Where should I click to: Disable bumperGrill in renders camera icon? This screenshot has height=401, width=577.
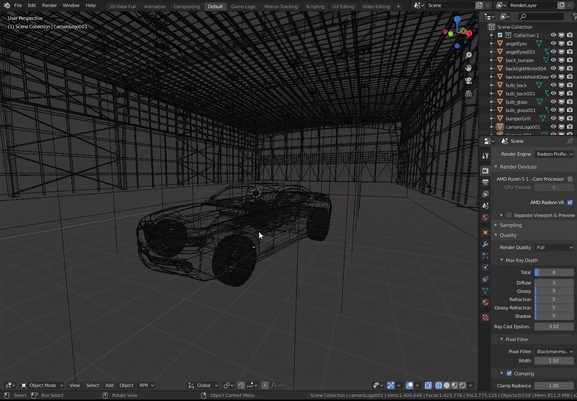pos(570,118)
